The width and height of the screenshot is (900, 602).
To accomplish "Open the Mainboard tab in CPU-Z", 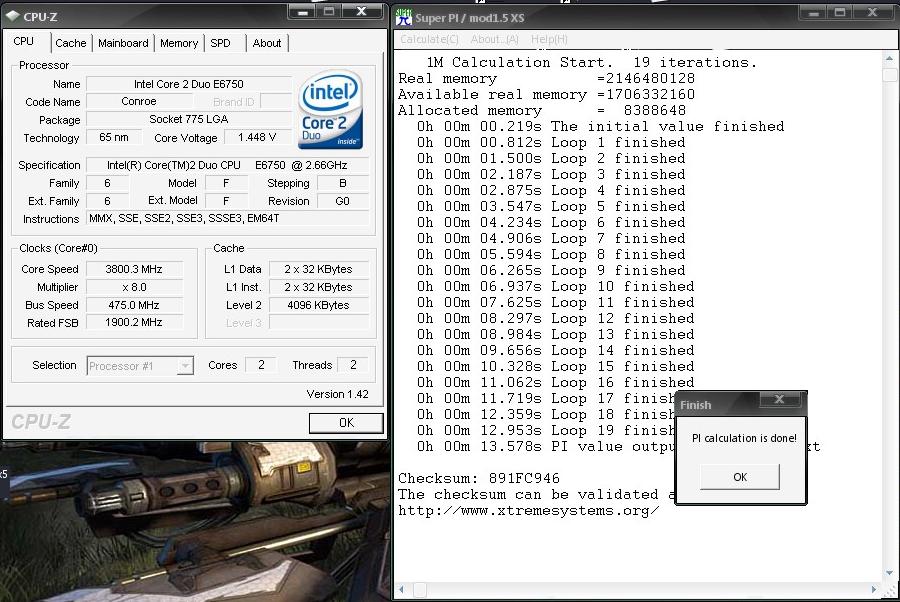I will point(123,43).
